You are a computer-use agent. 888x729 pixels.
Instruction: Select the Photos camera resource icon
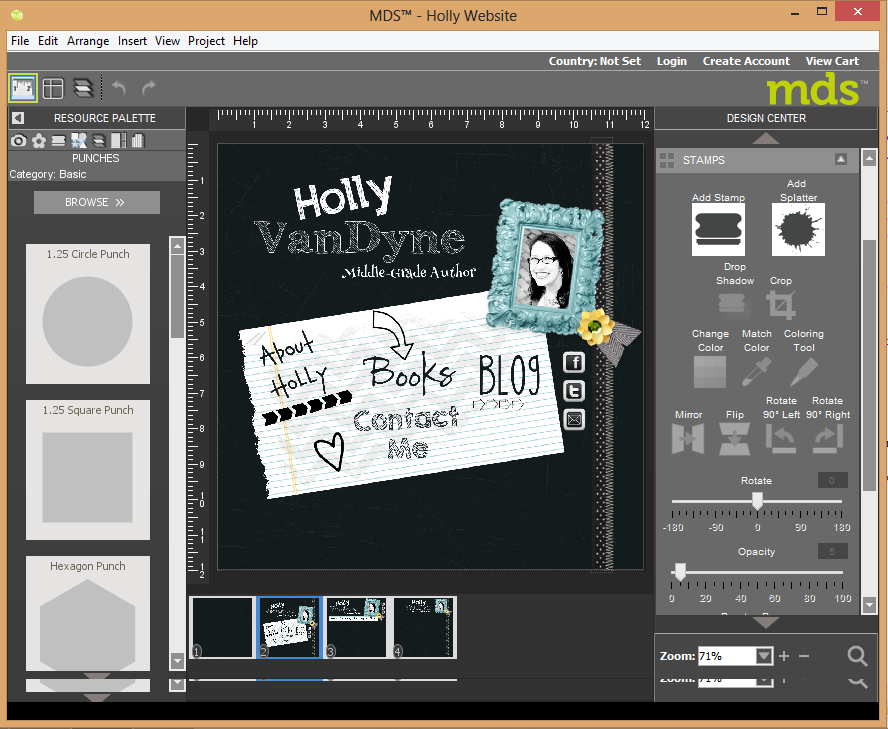tap(18, 140)
